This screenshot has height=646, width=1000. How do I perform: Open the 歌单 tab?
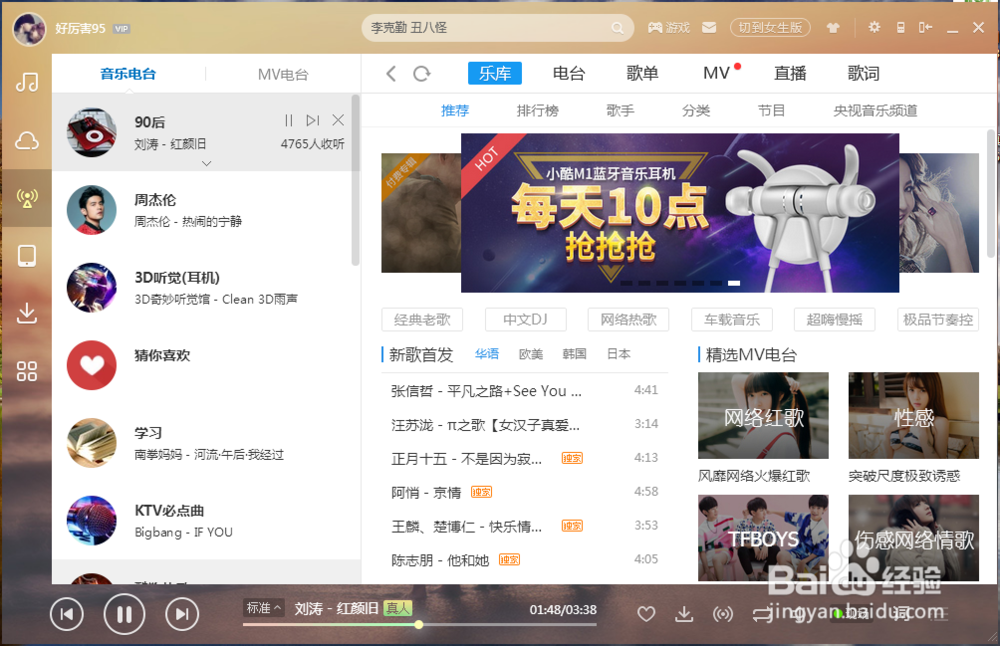click(642, 73)
